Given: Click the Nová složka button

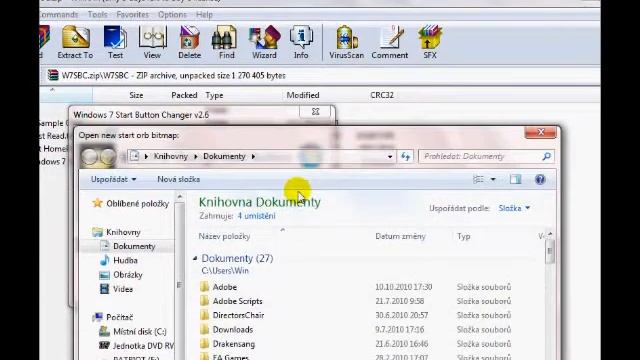Looking at the screenshot, I should [x=179, y=179].
